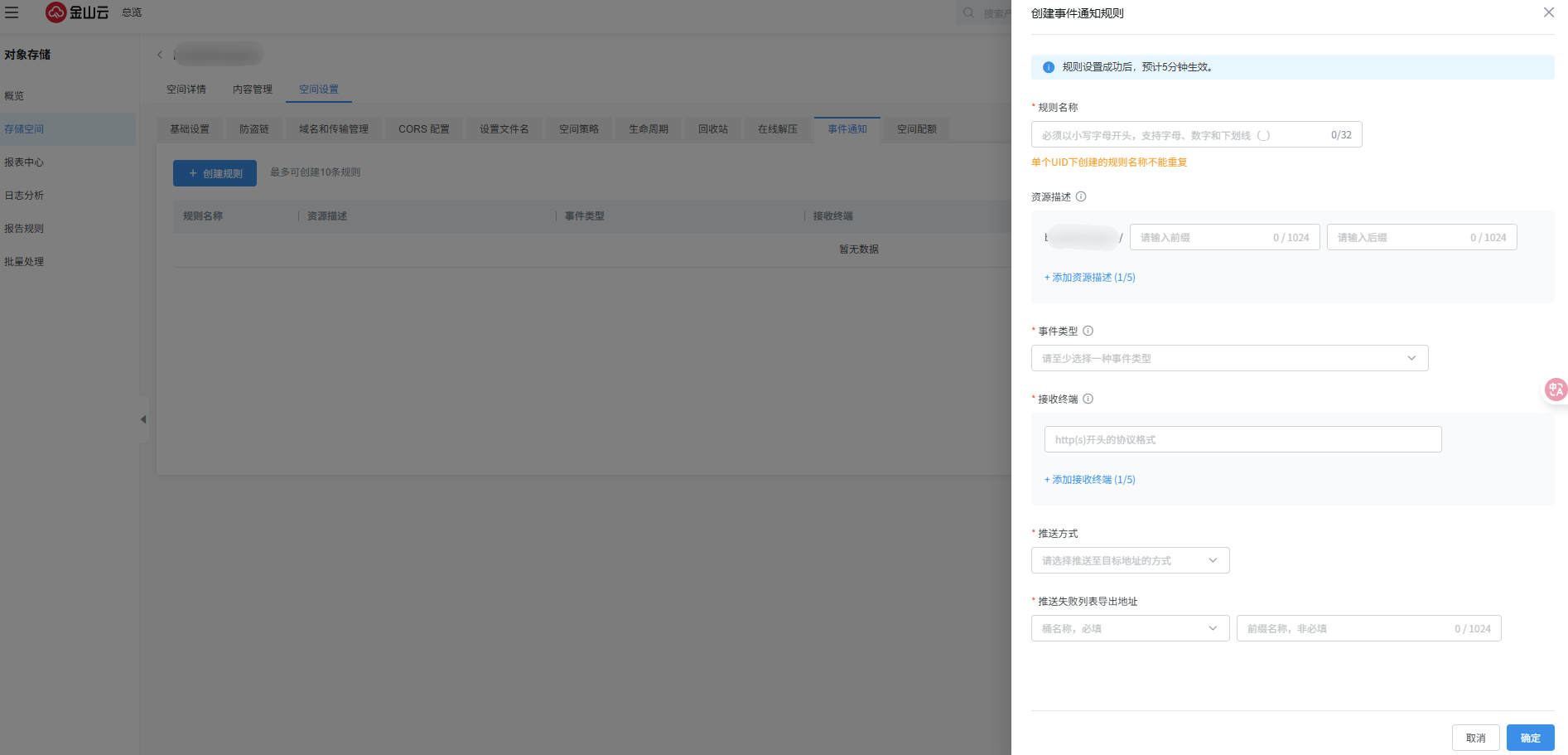Open the 域名和传输管理 sub-tab
Viewport: 1568px width, 755px height.
pos(334,129)
